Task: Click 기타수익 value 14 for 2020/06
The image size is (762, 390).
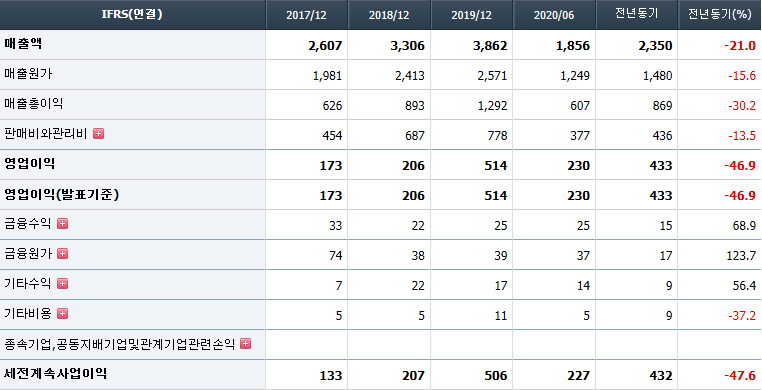Action: click(x=584, y=286)
